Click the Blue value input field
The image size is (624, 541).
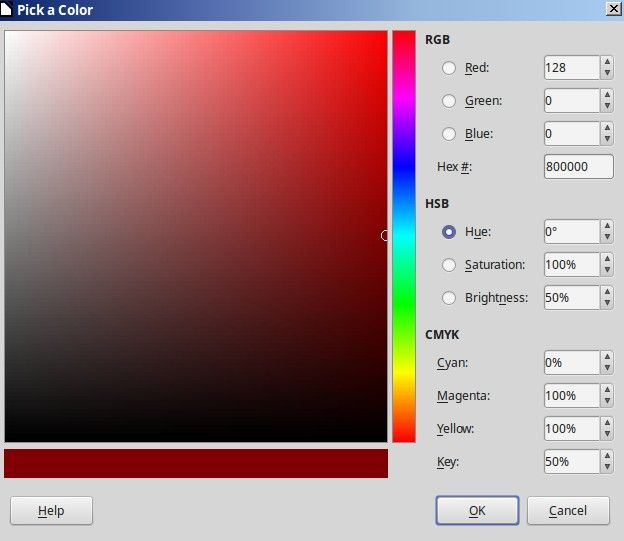click(571, 134)
